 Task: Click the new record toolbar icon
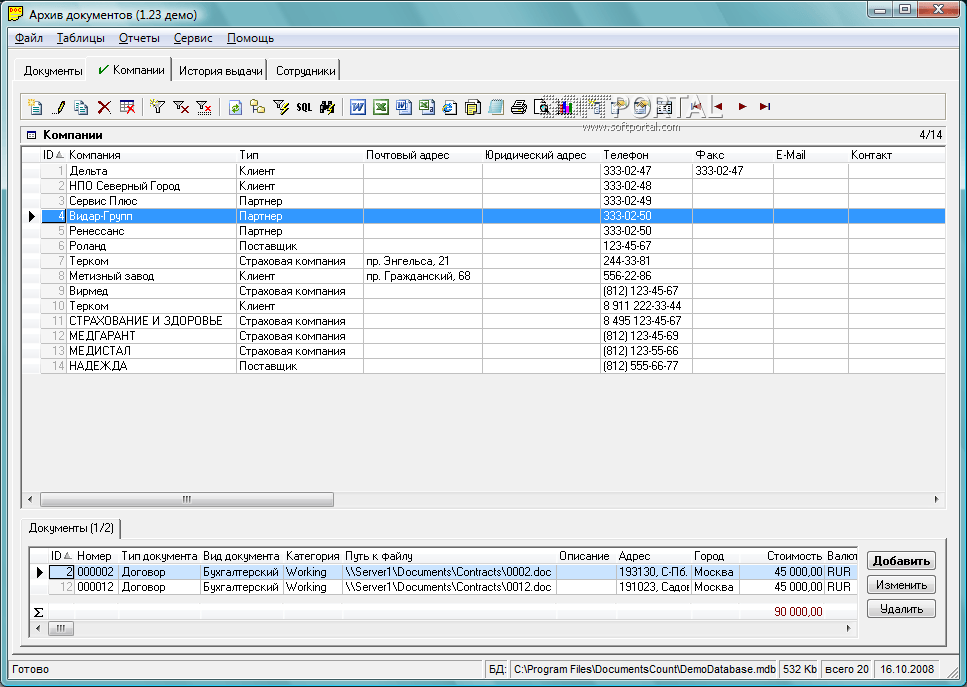pos(35,107)
